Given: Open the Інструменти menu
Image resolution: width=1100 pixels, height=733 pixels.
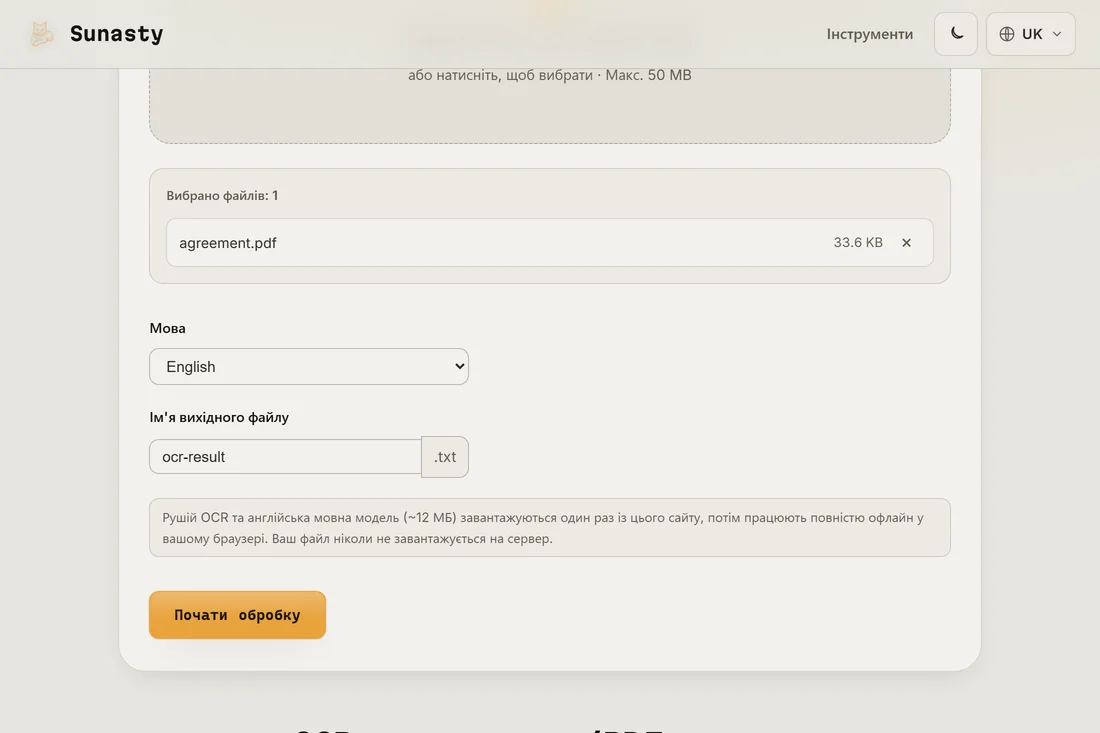Looking at the screenshot, I should 869,34.
